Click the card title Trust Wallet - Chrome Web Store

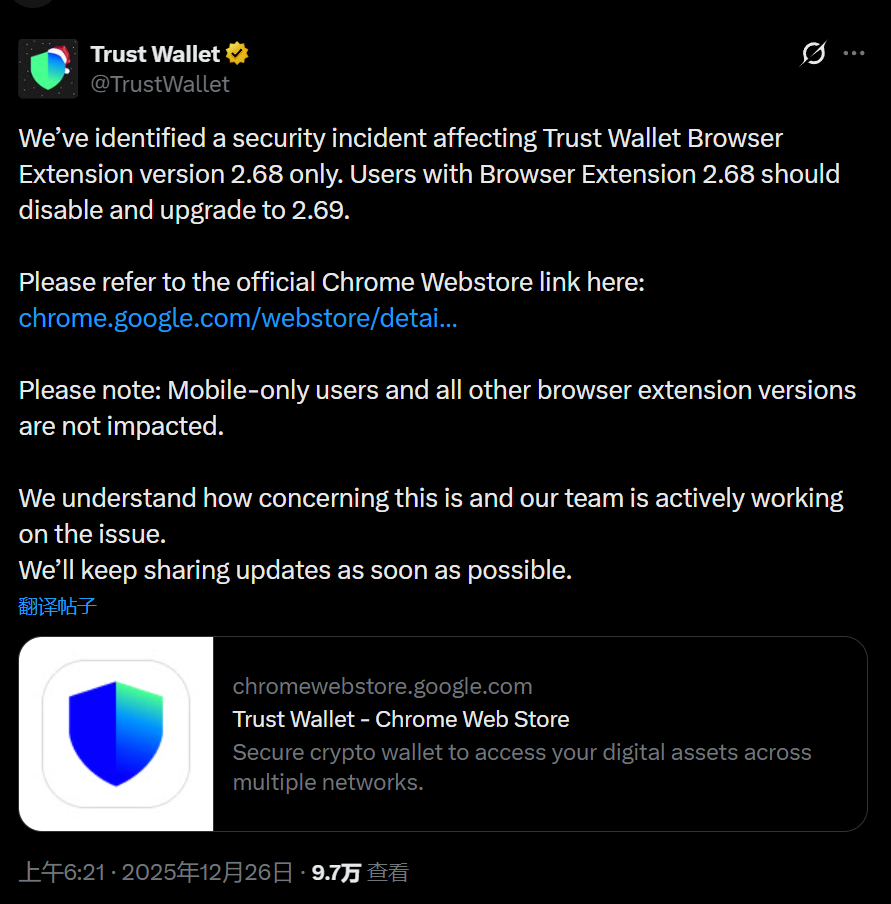click(400, 719)
